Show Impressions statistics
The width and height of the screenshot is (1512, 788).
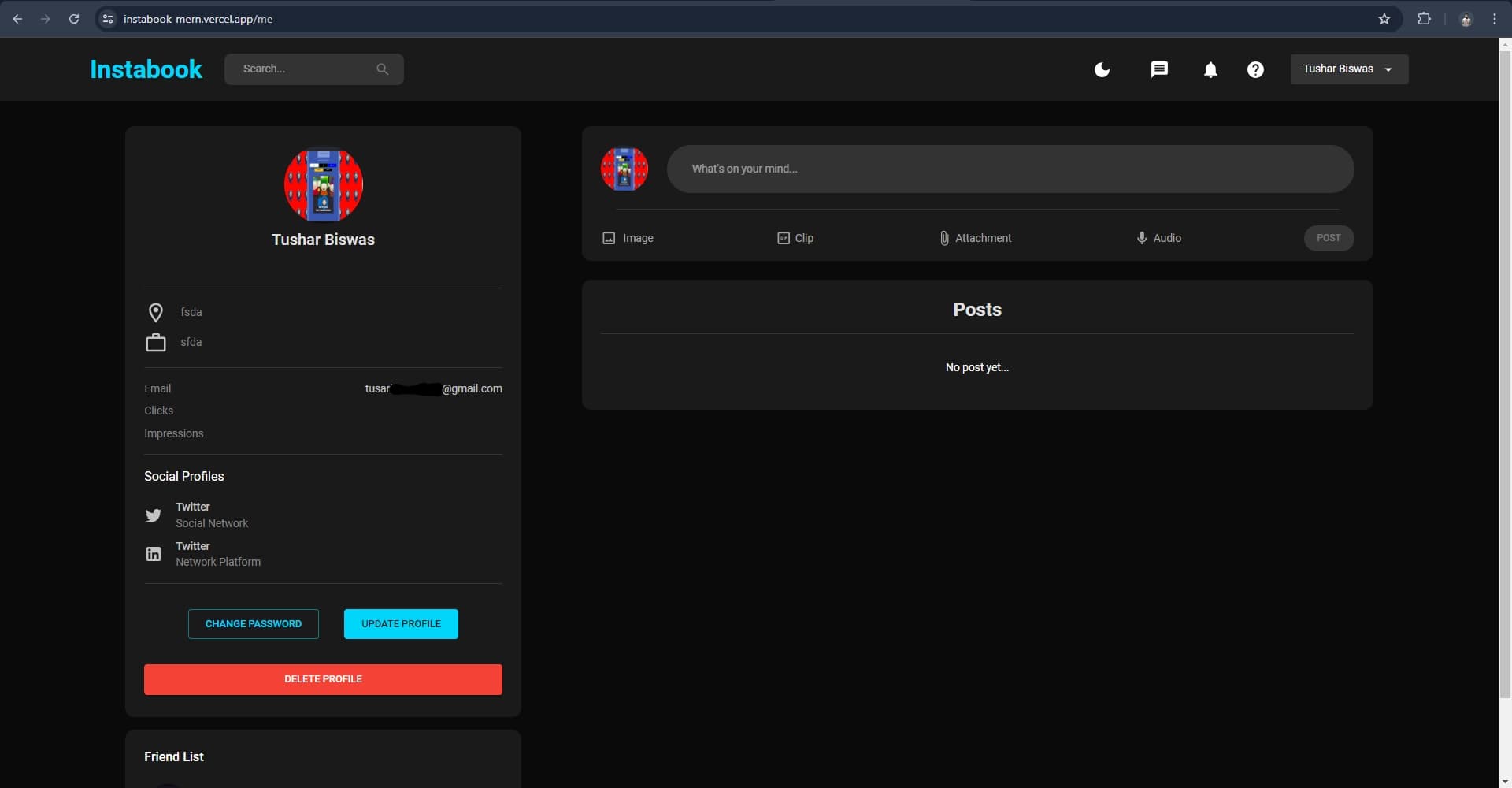click(x=173, y=433)
